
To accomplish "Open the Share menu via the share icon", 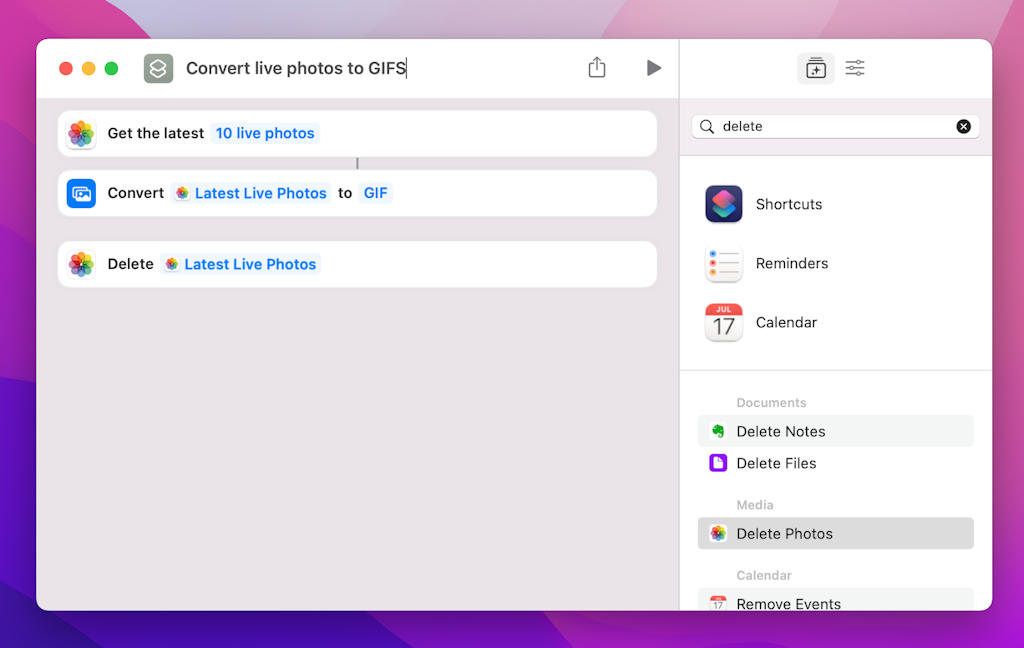I will [597, 67].
